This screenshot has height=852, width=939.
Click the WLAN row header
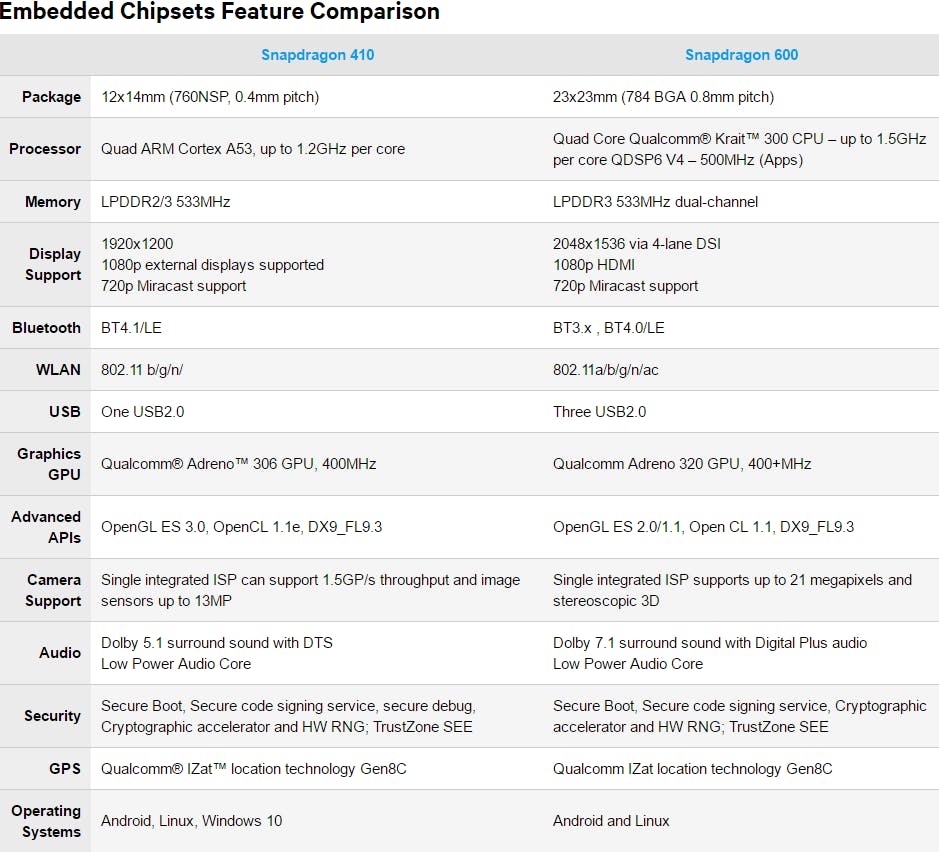tap(58, 370)
